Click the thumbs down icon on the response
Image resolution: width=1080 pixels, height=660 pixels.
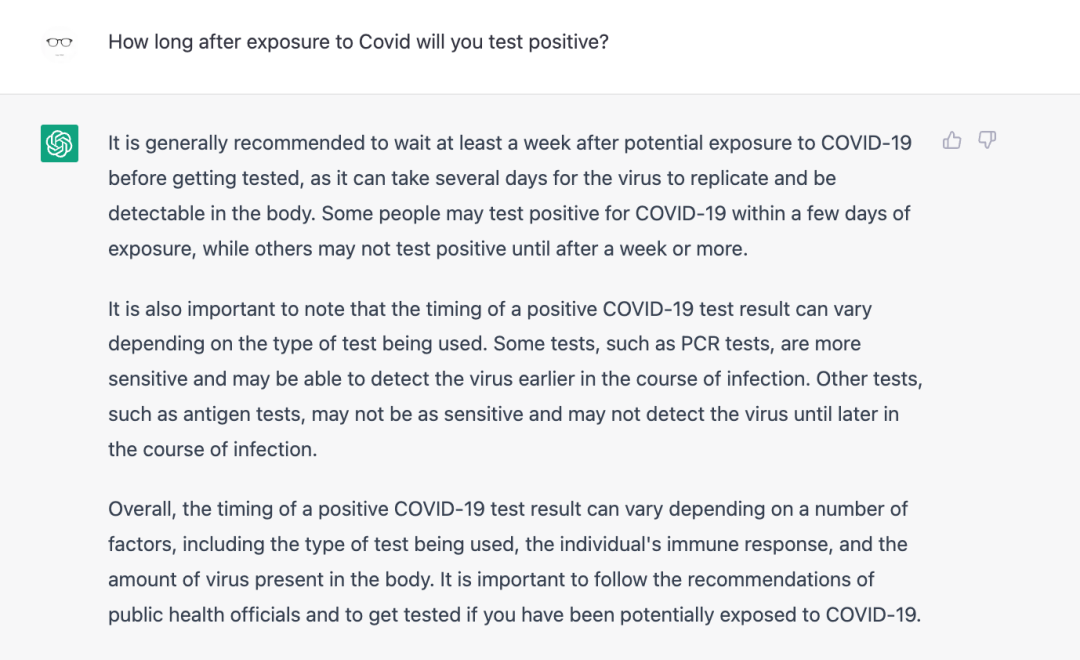(x=987, y=141)
